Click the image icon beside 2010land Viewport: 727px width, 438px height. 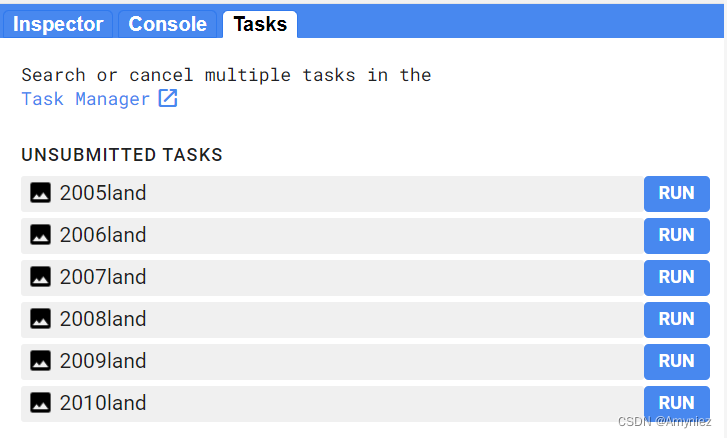[40, 403]
